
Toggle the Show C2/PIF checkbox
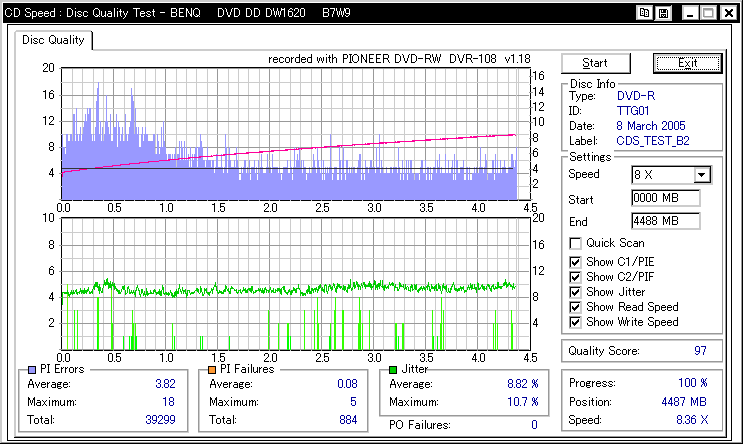coord(575,277)
